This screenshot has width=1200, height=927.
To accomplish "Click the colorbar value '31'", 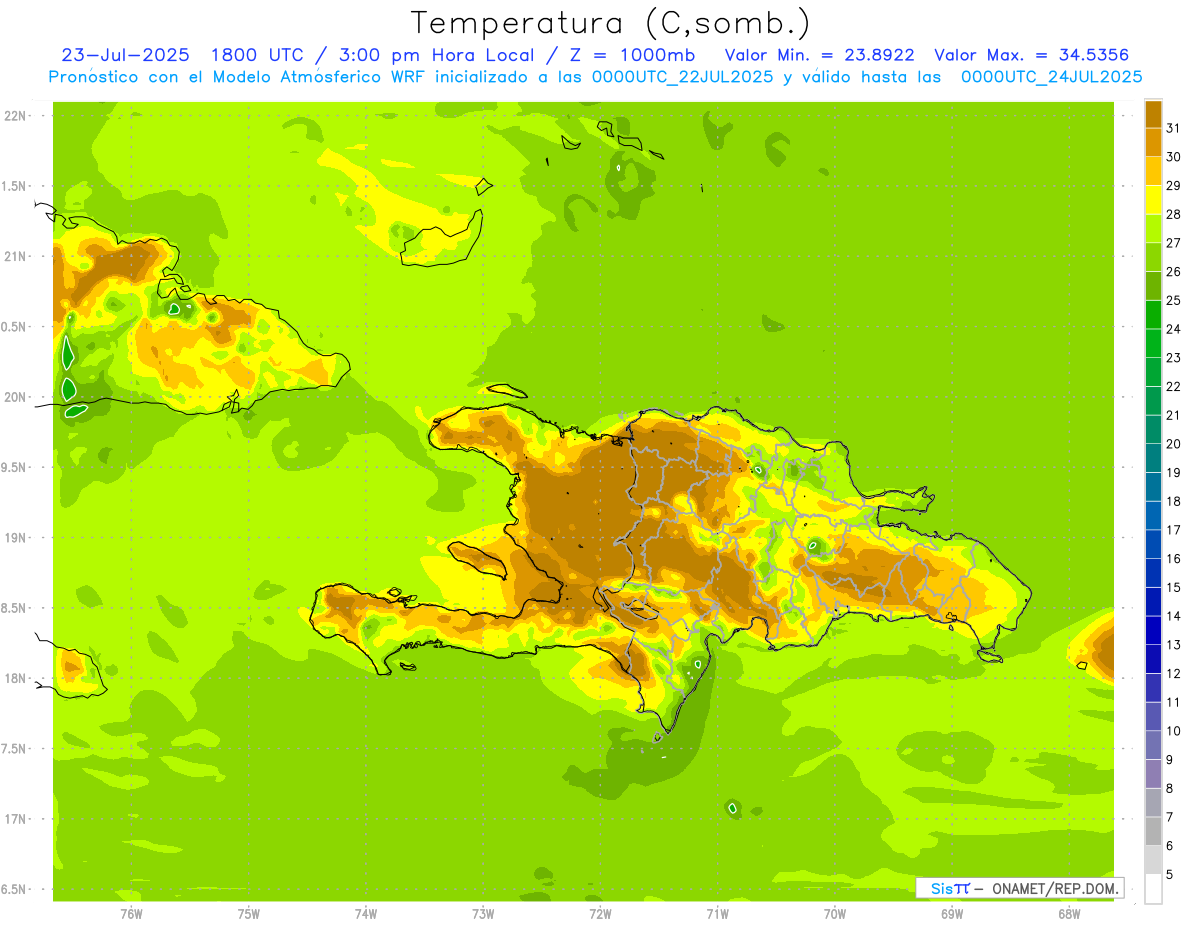I will [x=1174, y=128].
